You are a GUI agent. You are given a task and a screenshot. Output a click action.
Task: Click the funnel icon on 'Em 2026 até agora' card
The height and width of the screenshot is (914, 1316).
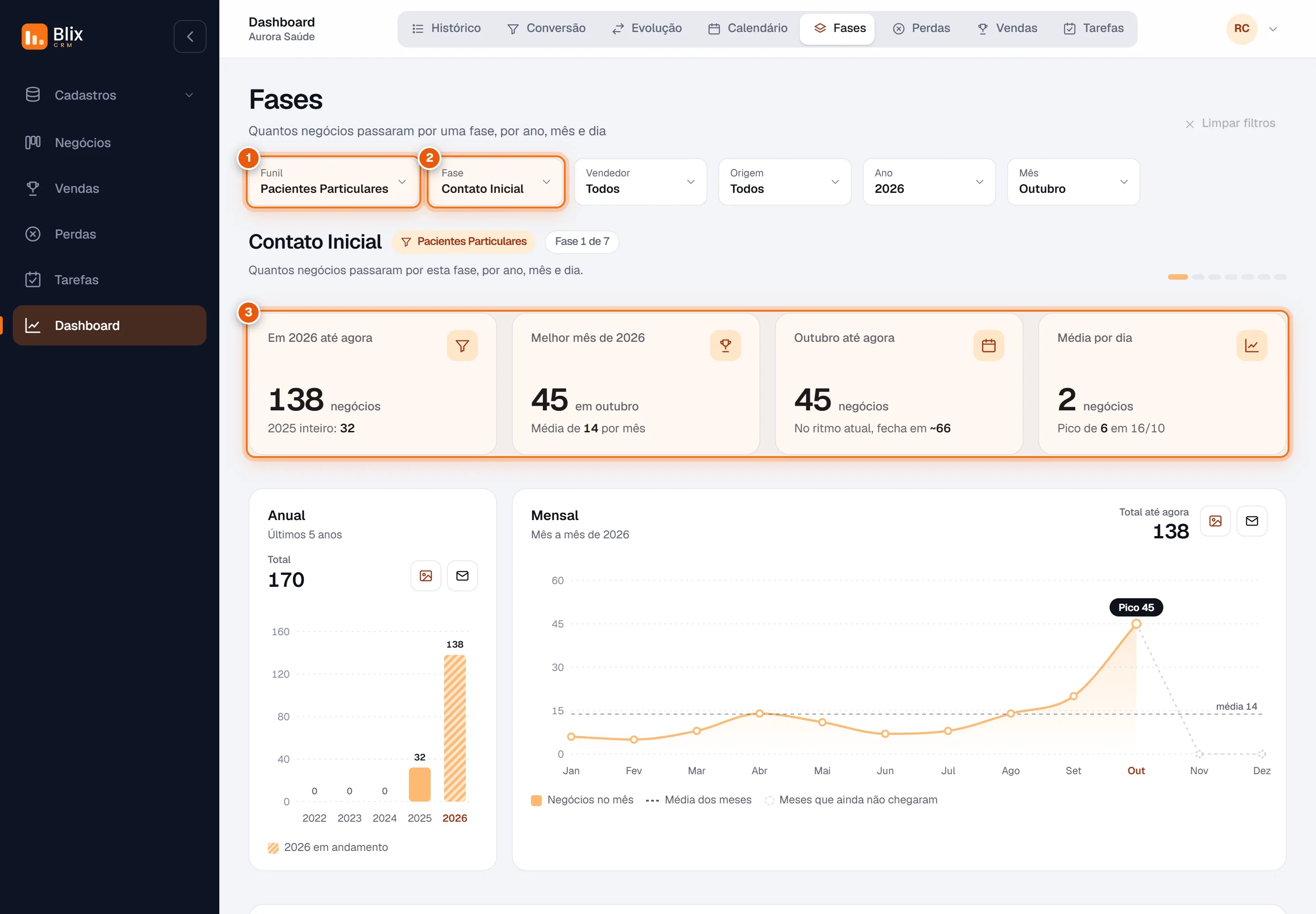[x=462, y=345]
